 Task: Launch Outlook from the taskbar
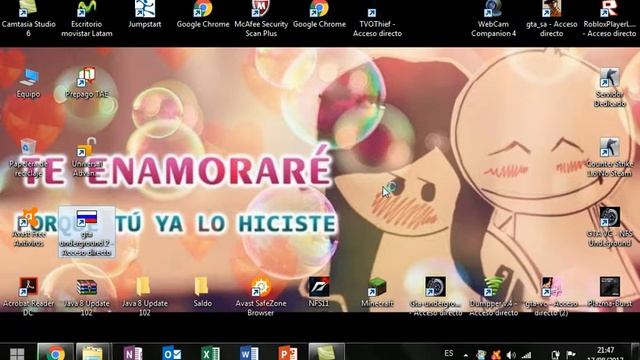tap(171, 353)
